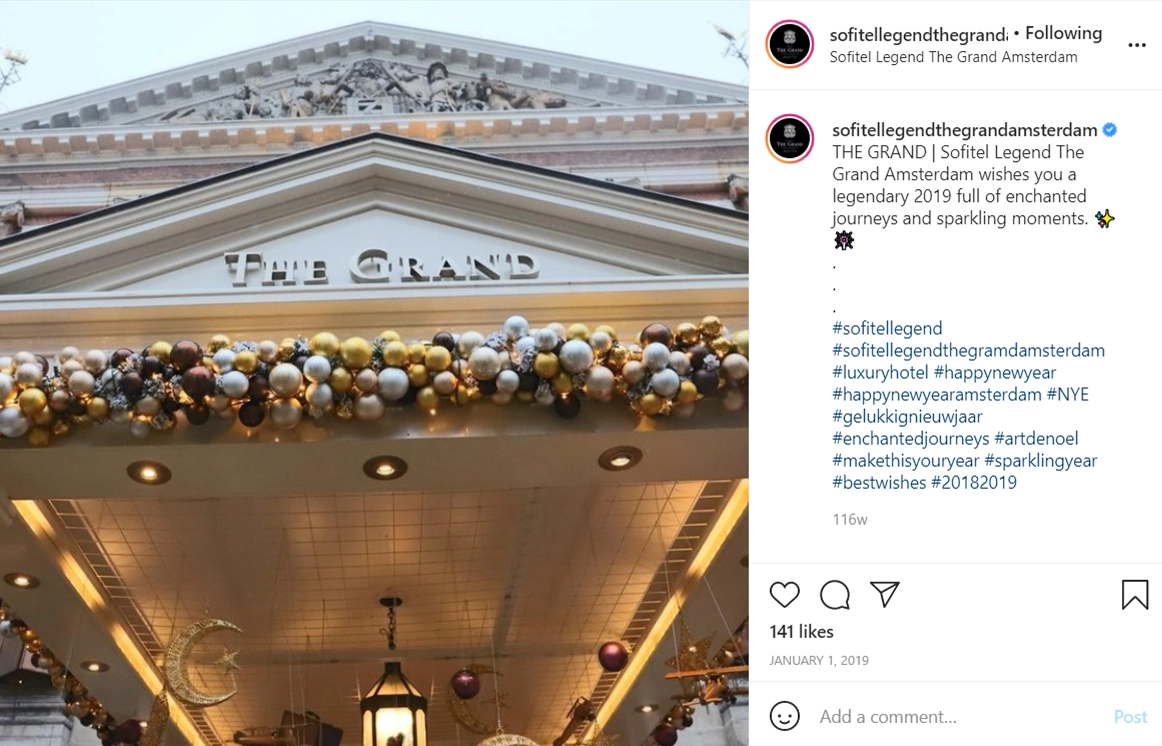This screenshot has height=746, width=1162.
Task: Open the sofitellegendthegrandamsterdam username in caption
Action: pos(964,130)
